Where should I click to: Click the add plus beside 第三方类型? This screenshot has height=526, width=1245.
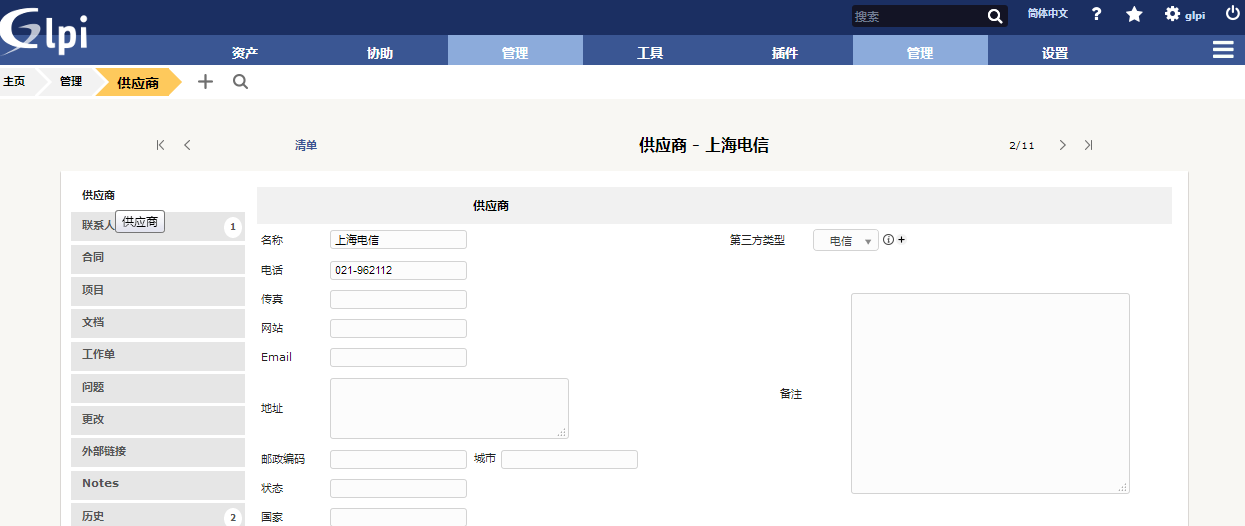[x=901, y=240]
